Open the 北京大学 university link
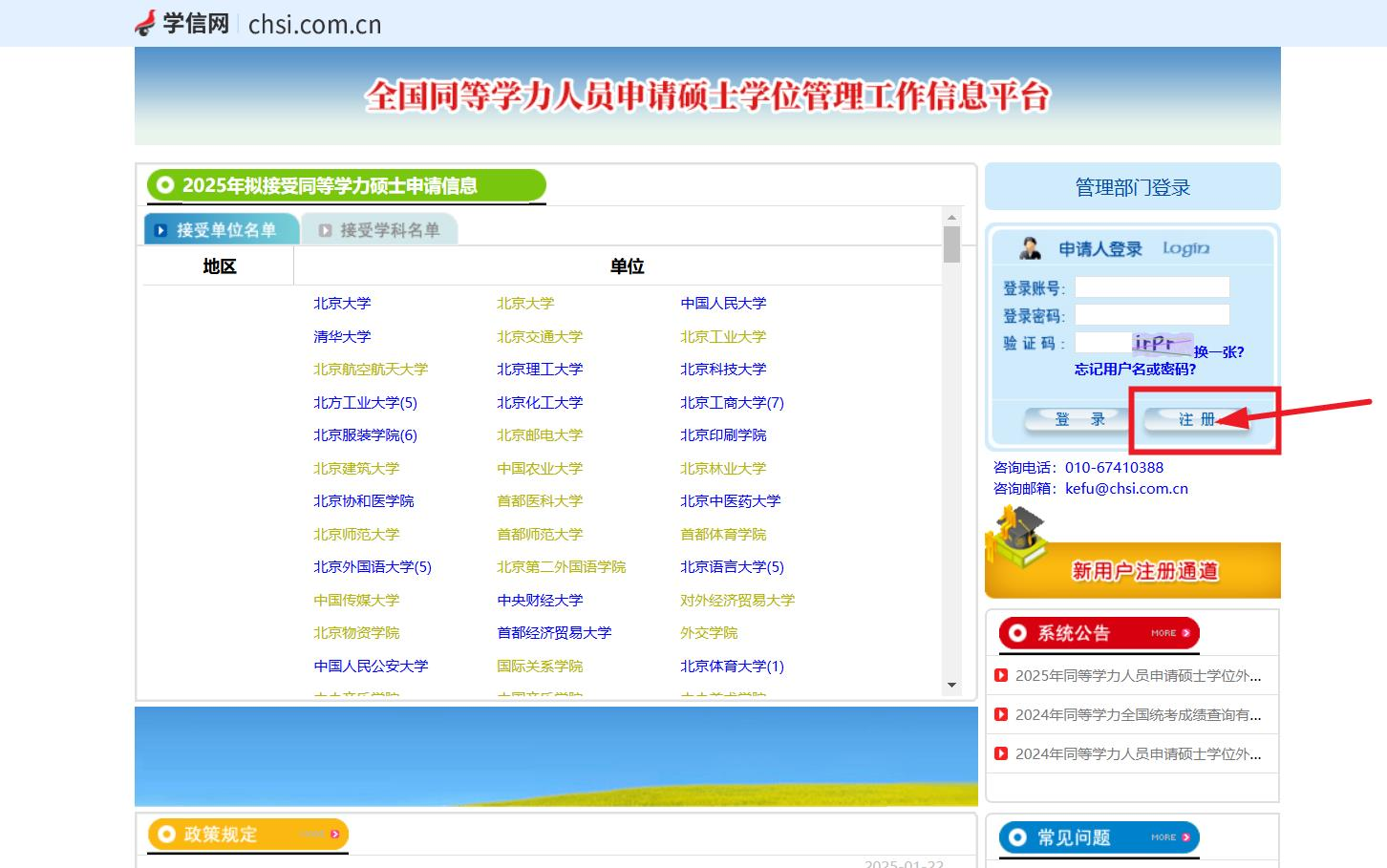Viewport: 1387px width, 868px height. click(x=342, y=303)
